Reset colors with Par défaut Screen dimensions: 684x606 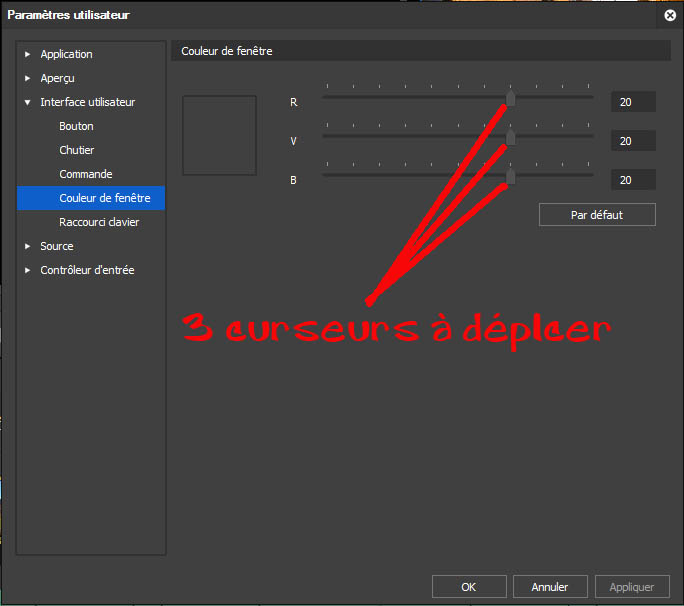[x=597, y=215]
